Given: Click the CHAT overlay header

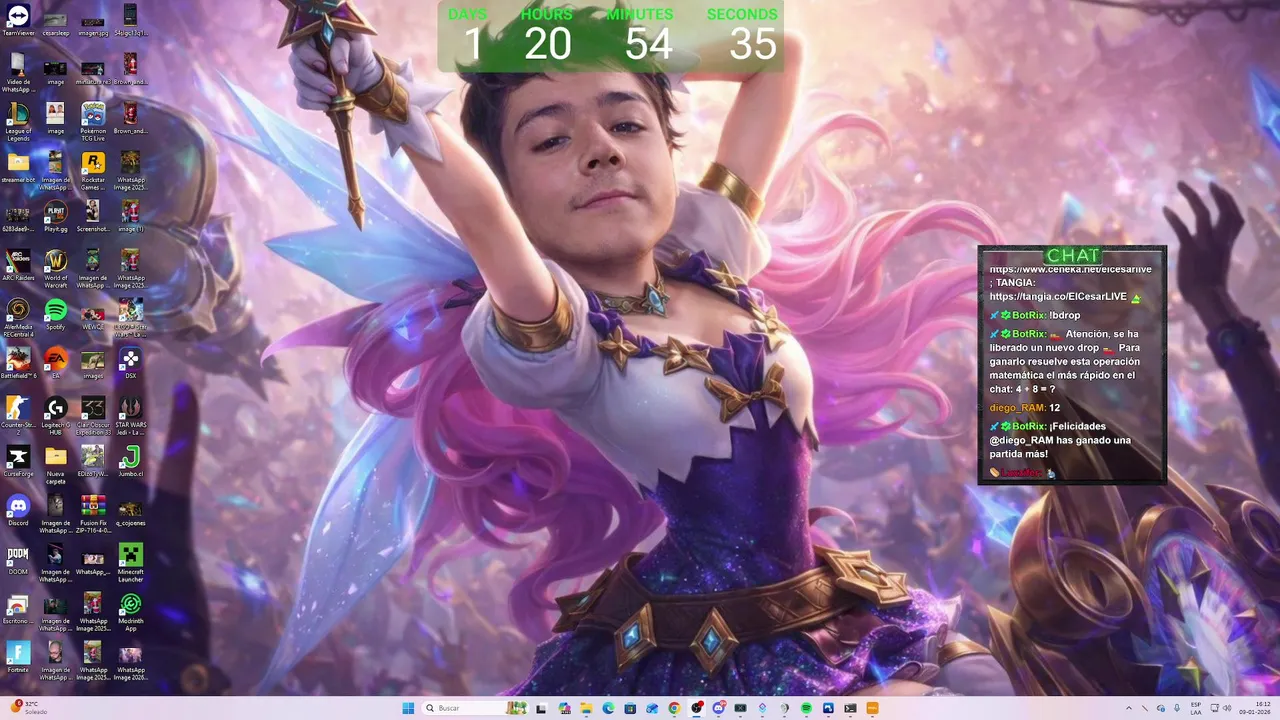Looking at the screenshot, I should 1072,256.
